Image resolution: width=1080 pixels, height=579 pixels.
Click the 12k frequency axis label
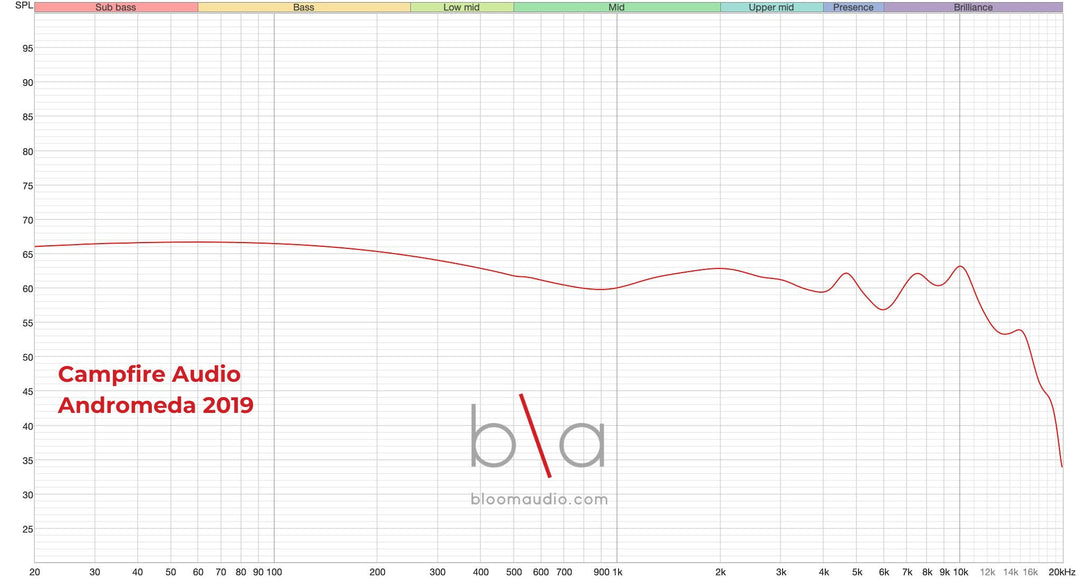988,572
